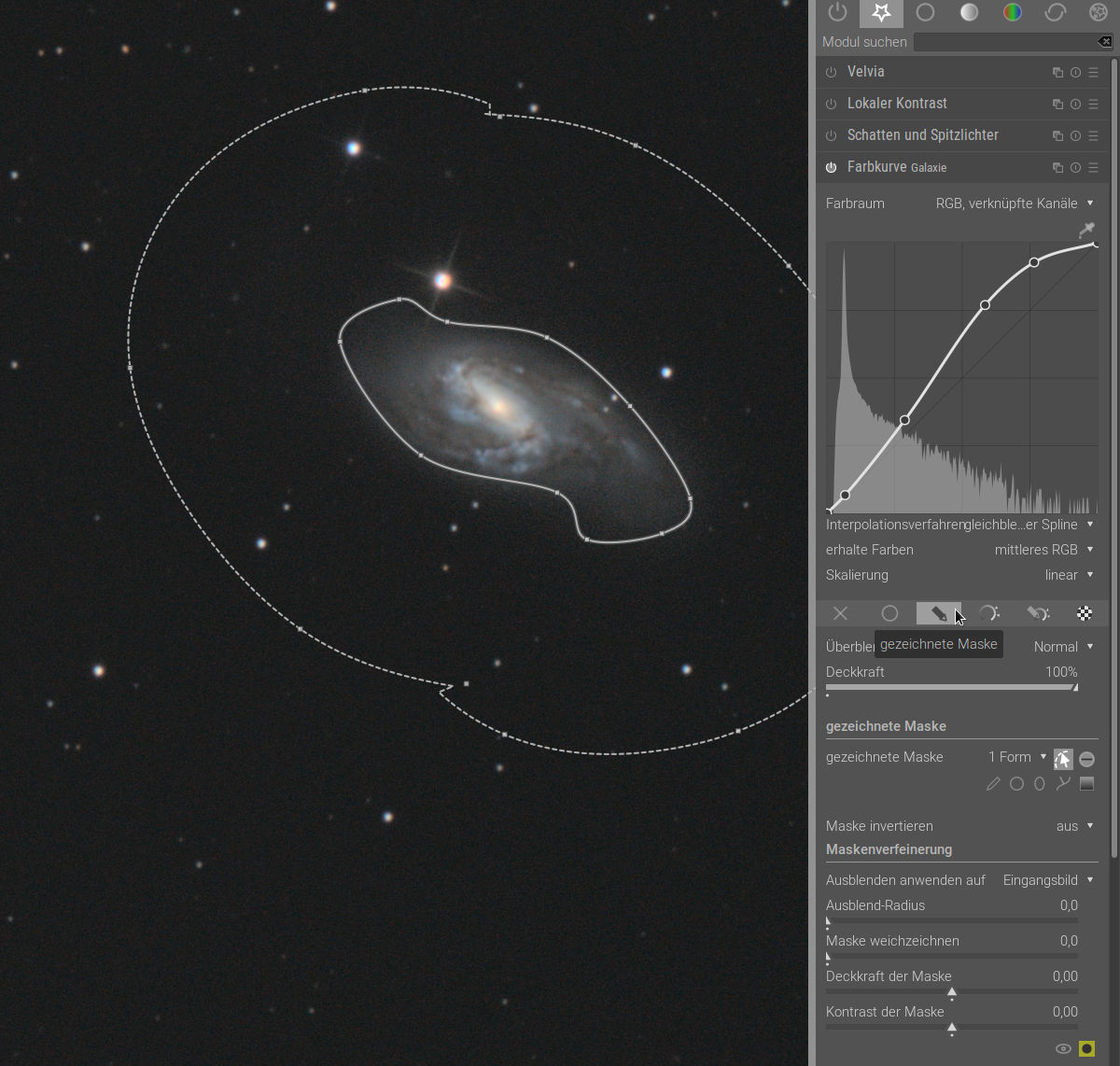Open multi-instance menu for Lokaler Kontrast
This screenshot has height=1066, width=1120.
tap(1057, 104)
